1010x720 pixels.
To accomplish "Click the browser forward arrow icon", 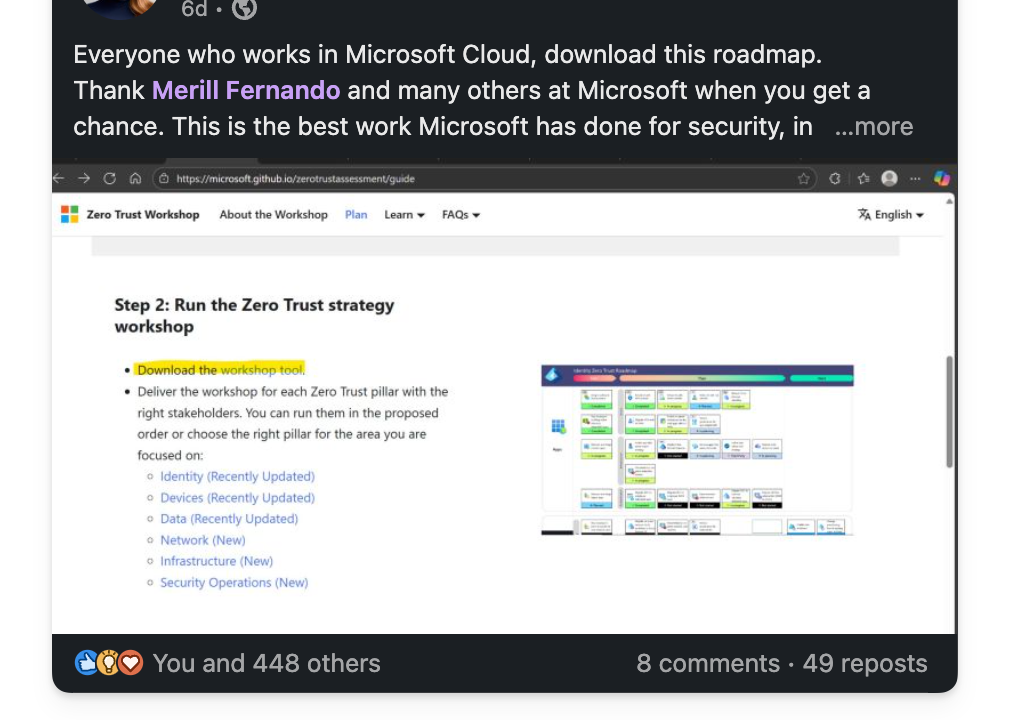I will point(84,178).
